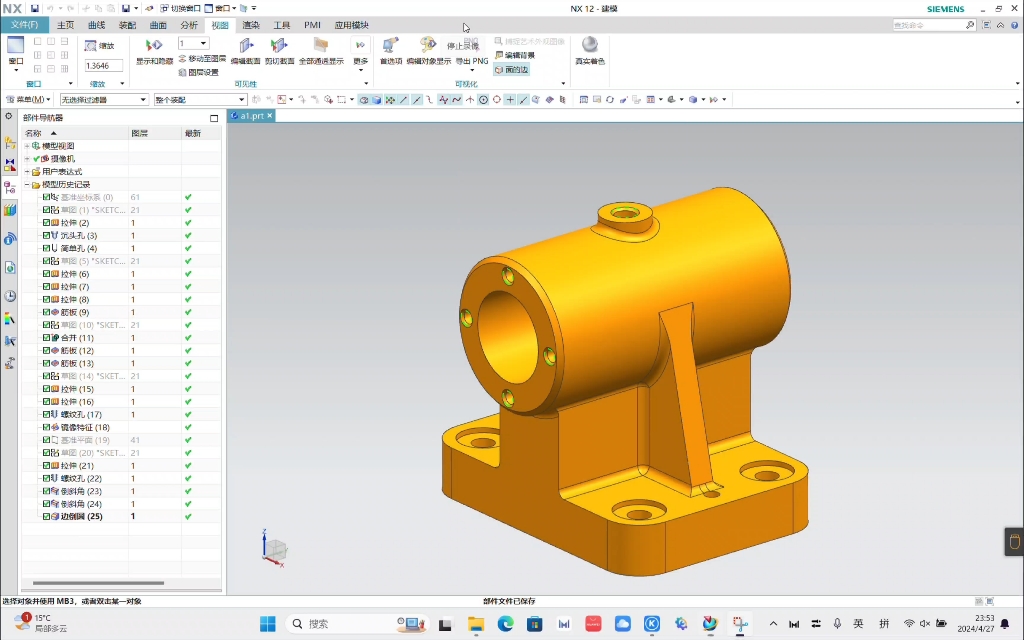Expand the 模型视图 tree node
Screen dimensions: 1024x640
(27, 146)
